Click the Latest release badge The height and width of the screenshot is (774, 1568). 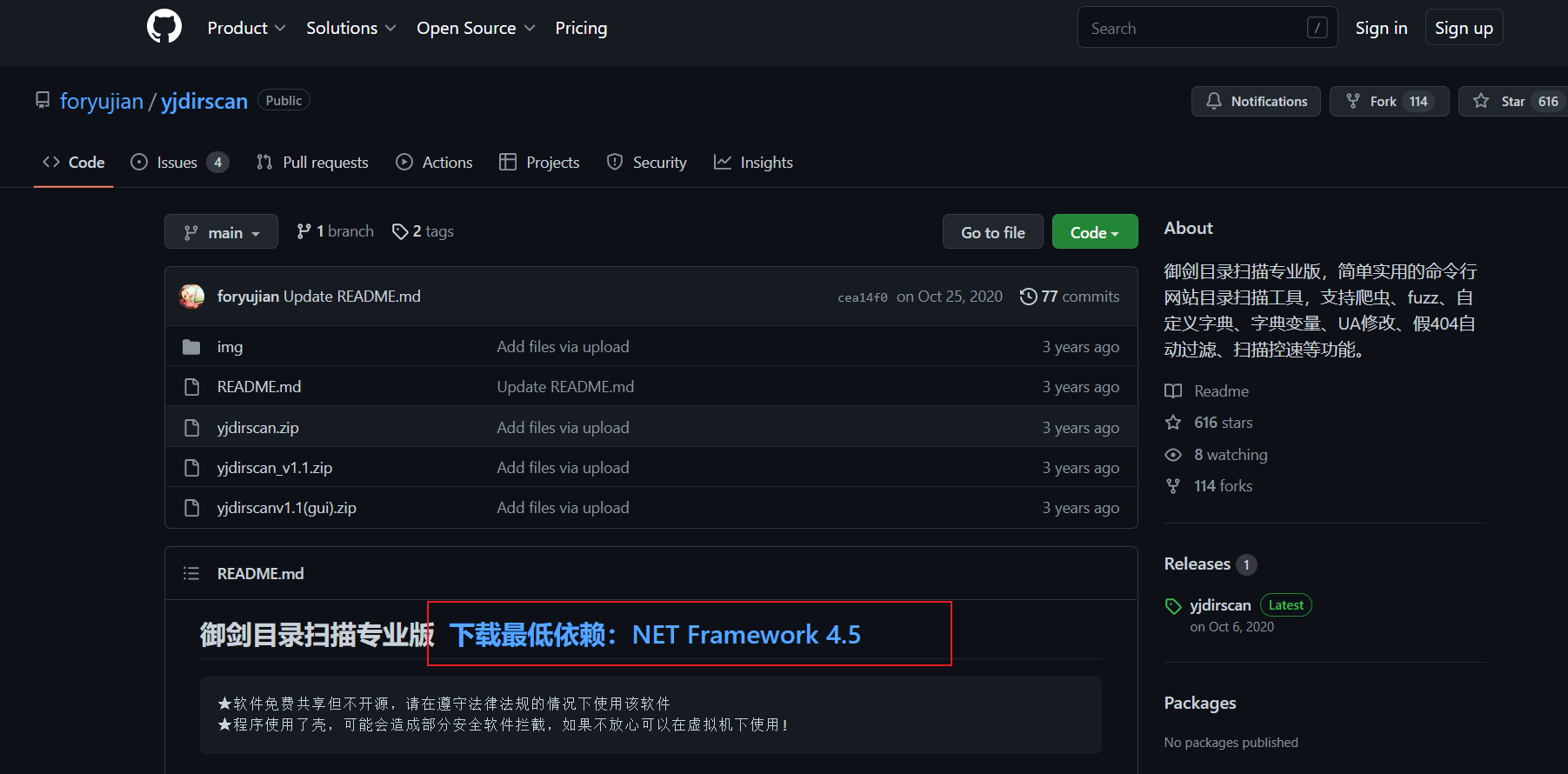(x=1286, y=605)
